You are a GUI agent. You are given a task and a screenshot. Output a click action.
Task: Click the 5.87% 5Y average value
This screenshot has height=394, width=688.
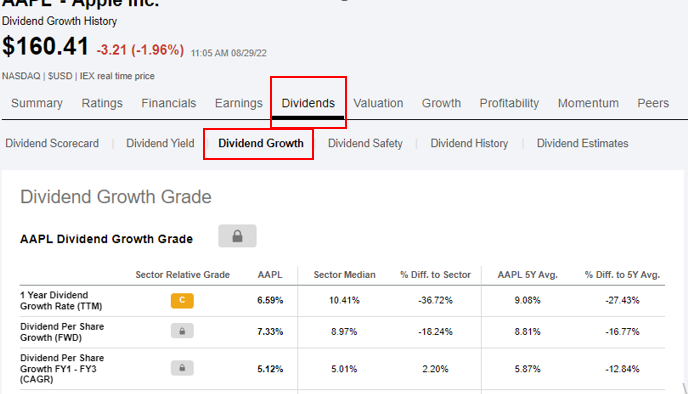[x=527, y=369]
